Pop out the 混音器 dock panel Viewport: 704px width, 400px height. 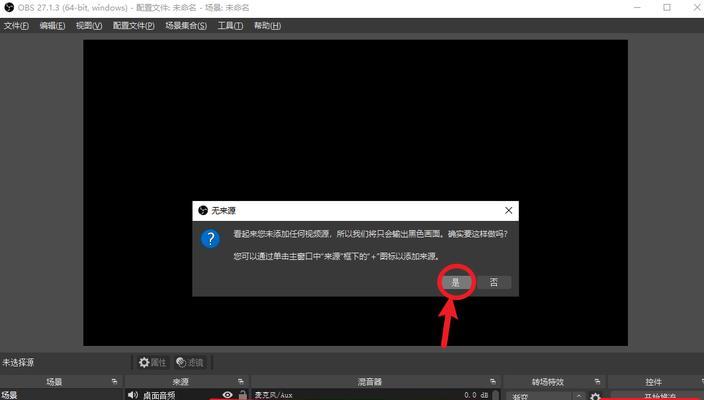coord(493,382)
